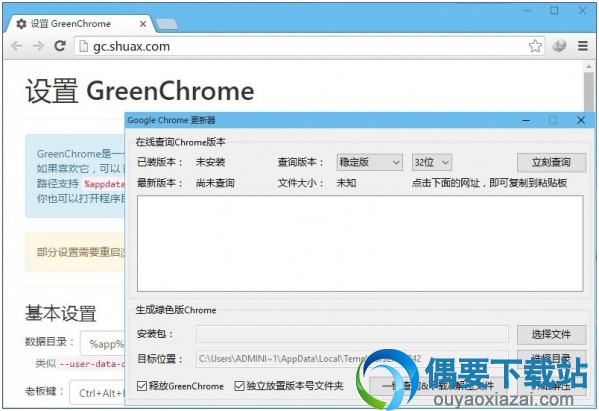
Task: Click the 设置 GreenChrome page heading
Action: tap(140, 91)
